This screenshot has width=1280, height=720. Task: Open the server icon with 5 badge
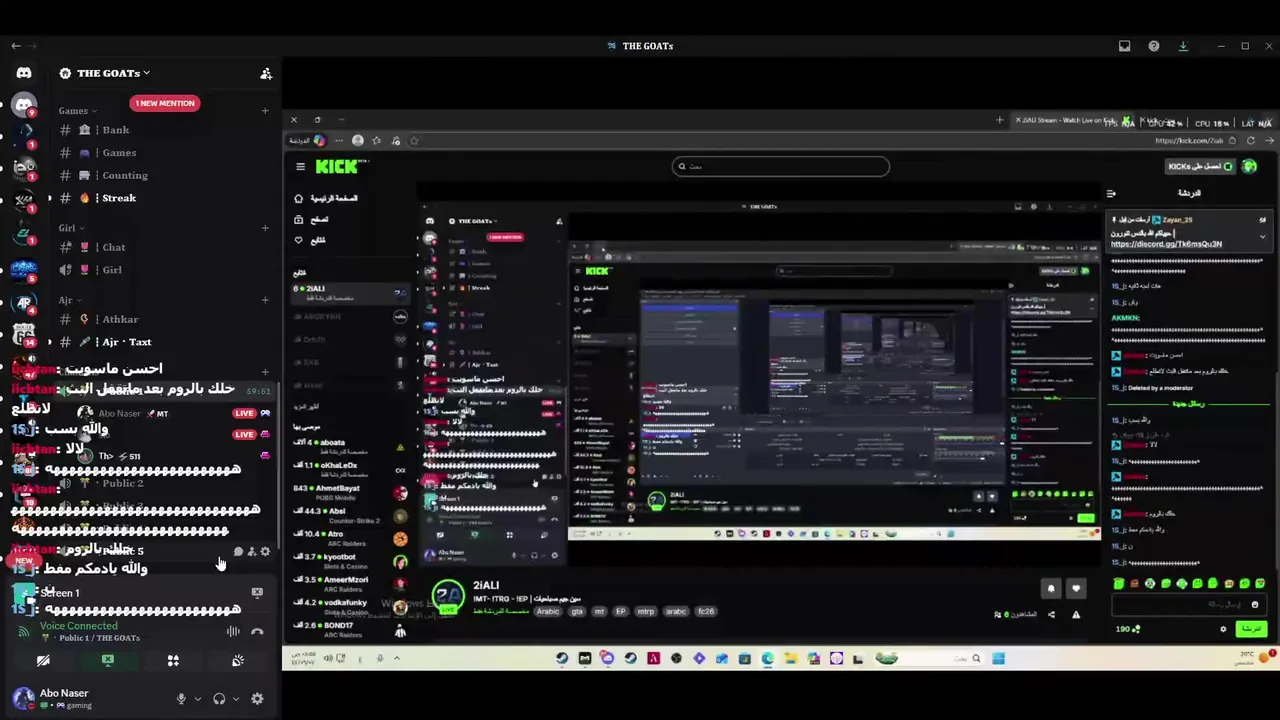pyautogui.click(x=24, y=270)
